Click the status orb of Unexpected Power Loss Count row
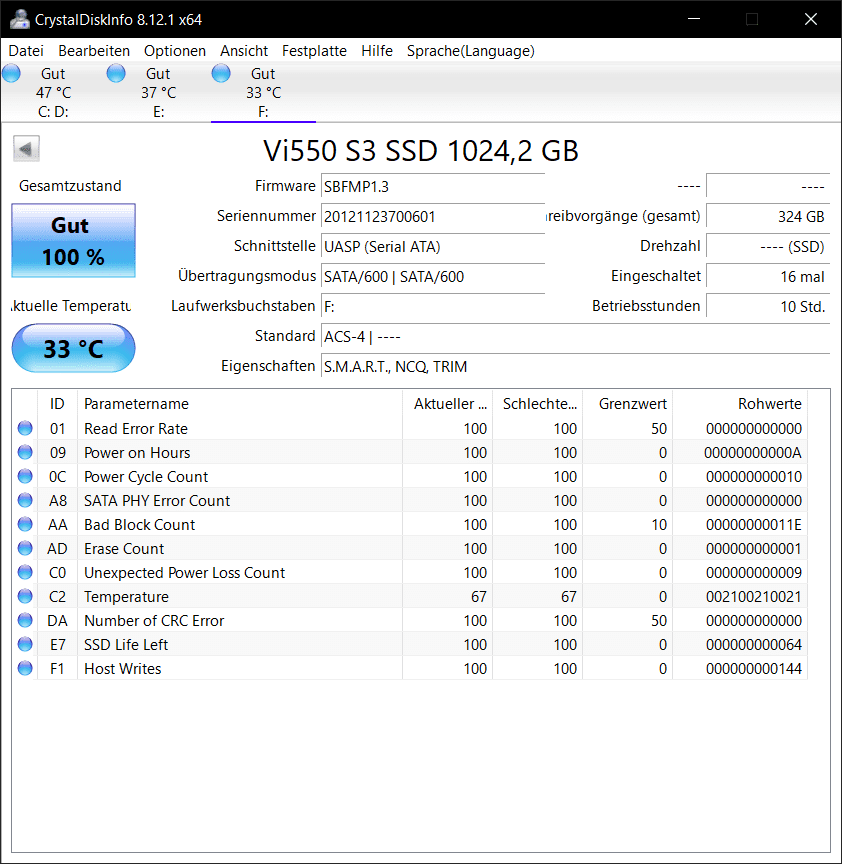 [x=25, y=573]
